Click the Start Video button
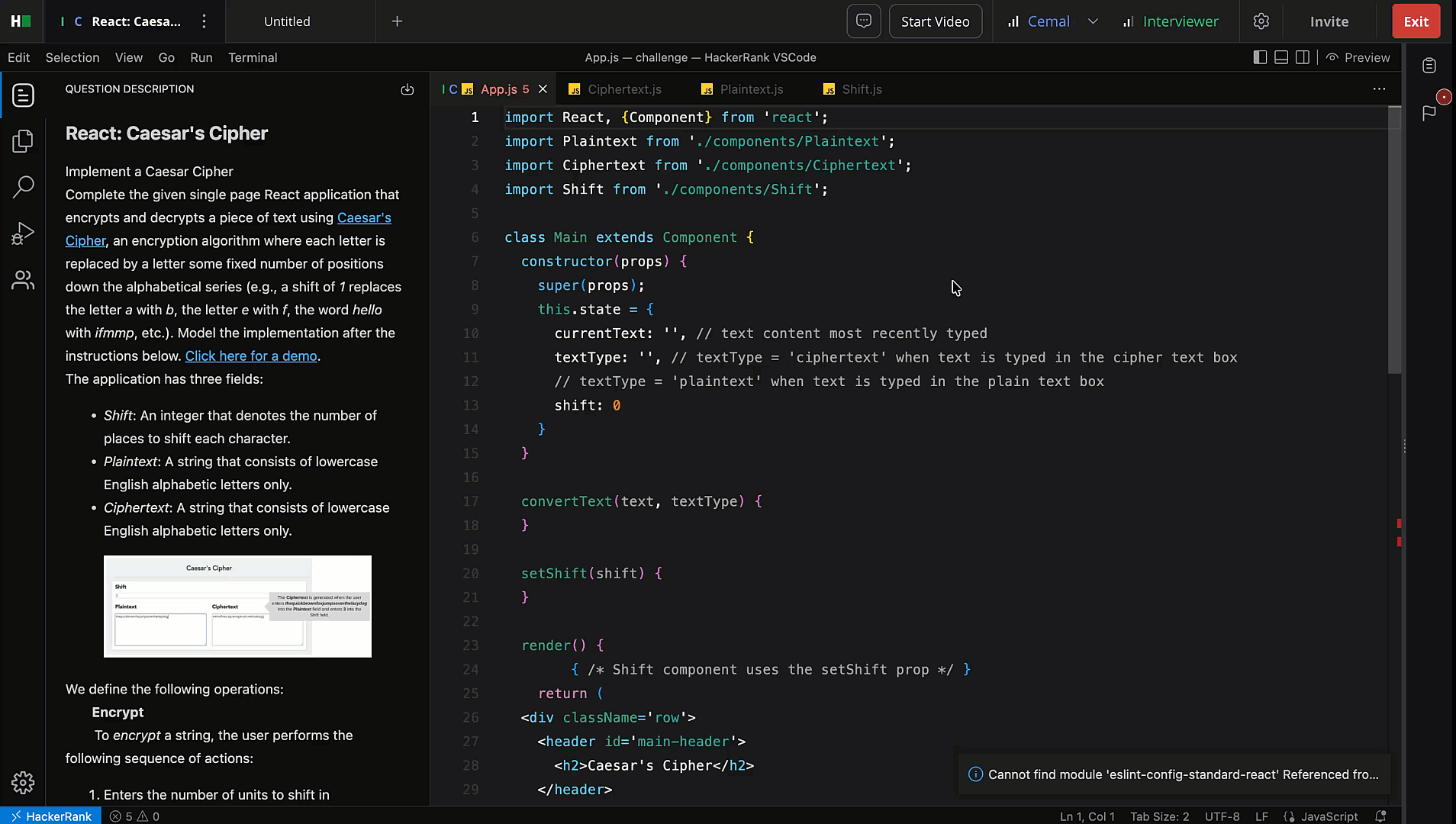Screen dimensions: 1456x824 pyautogui.click(x=935, y=21)
